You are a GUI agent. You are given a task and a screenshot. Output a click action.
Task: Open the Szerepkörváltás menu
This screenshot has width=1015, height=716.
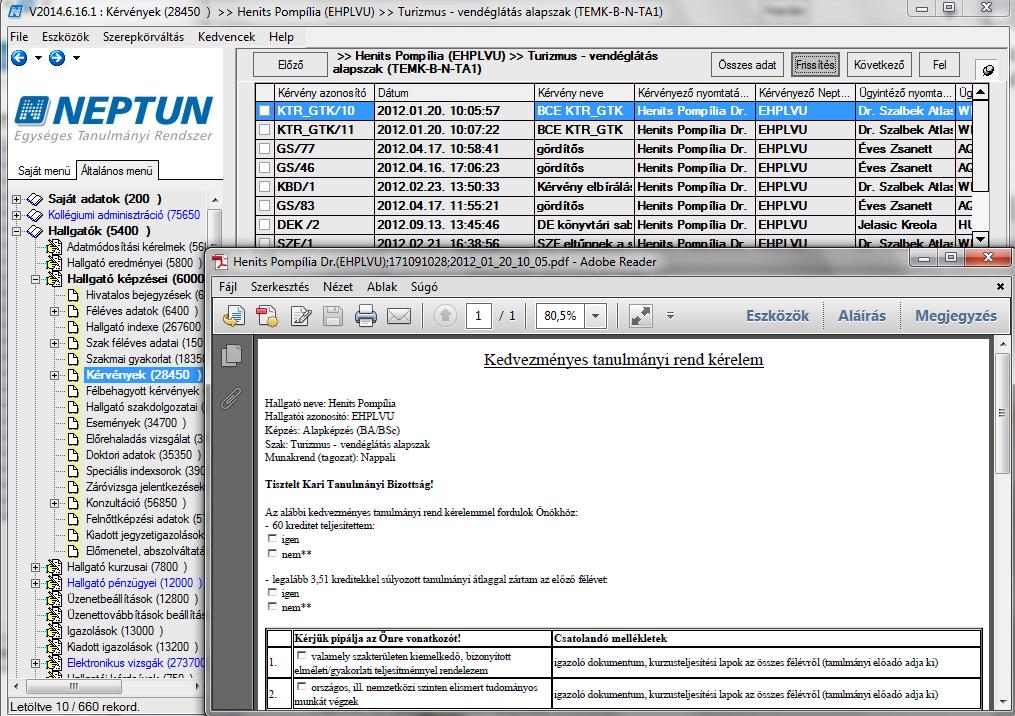[x=143, y=37]
